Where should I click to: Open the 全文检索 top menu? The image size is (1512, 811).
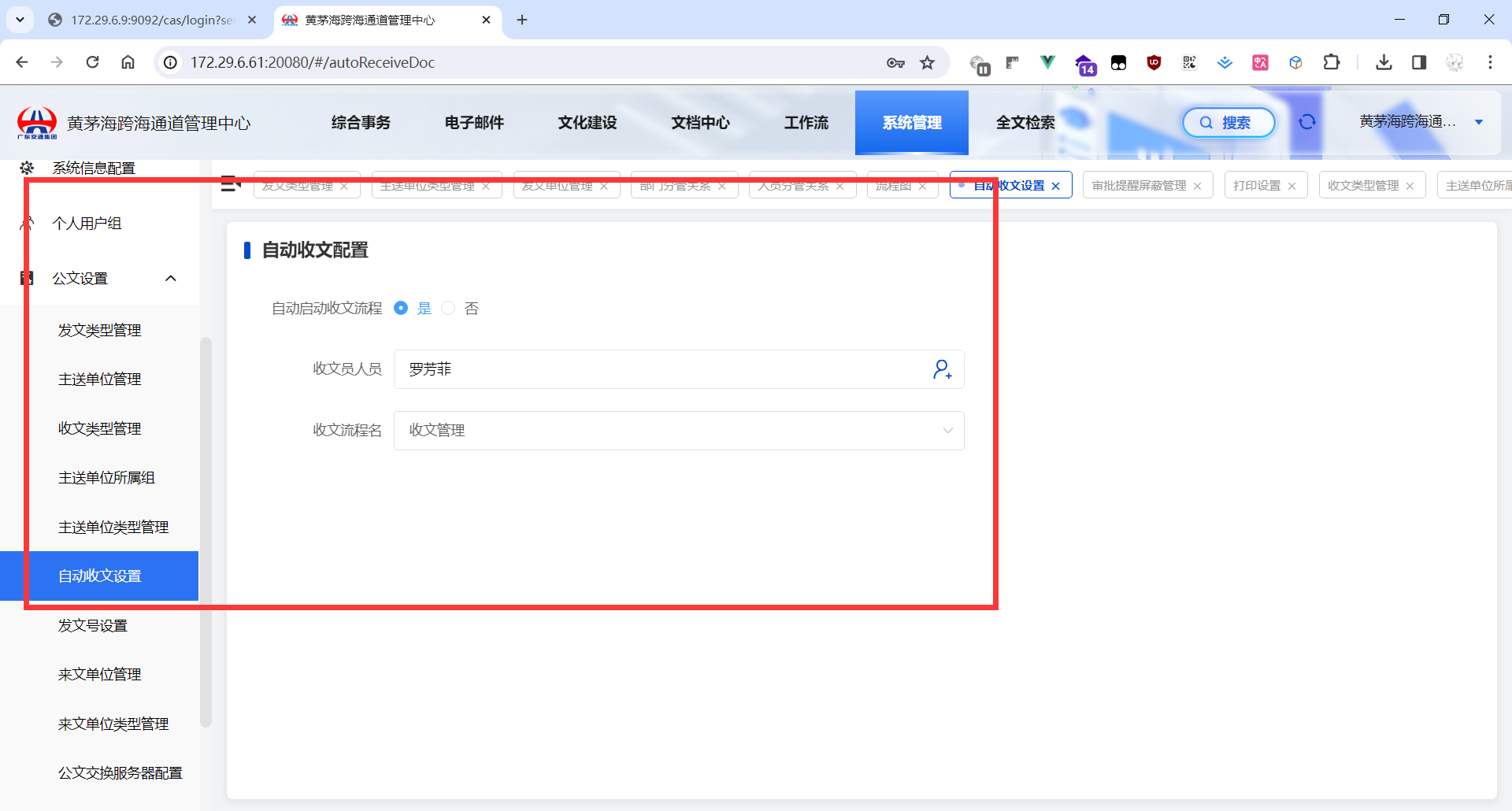(1025, 123)
